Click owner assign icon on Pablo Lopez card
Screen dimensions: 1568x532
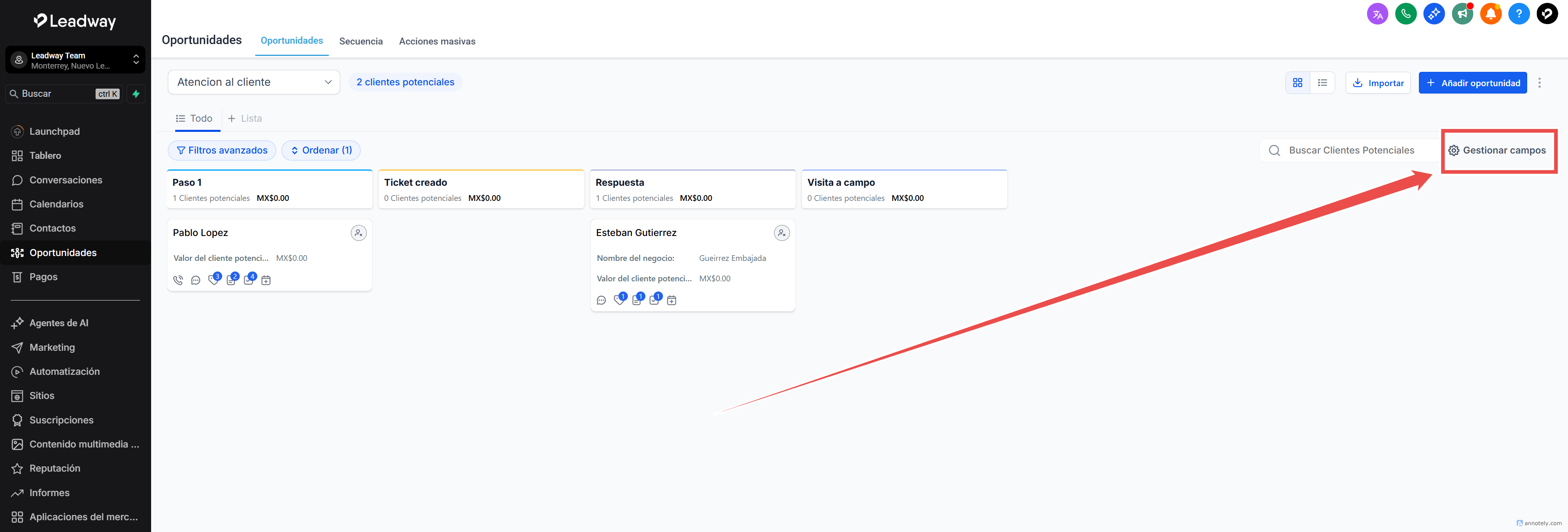coord(359,233)
